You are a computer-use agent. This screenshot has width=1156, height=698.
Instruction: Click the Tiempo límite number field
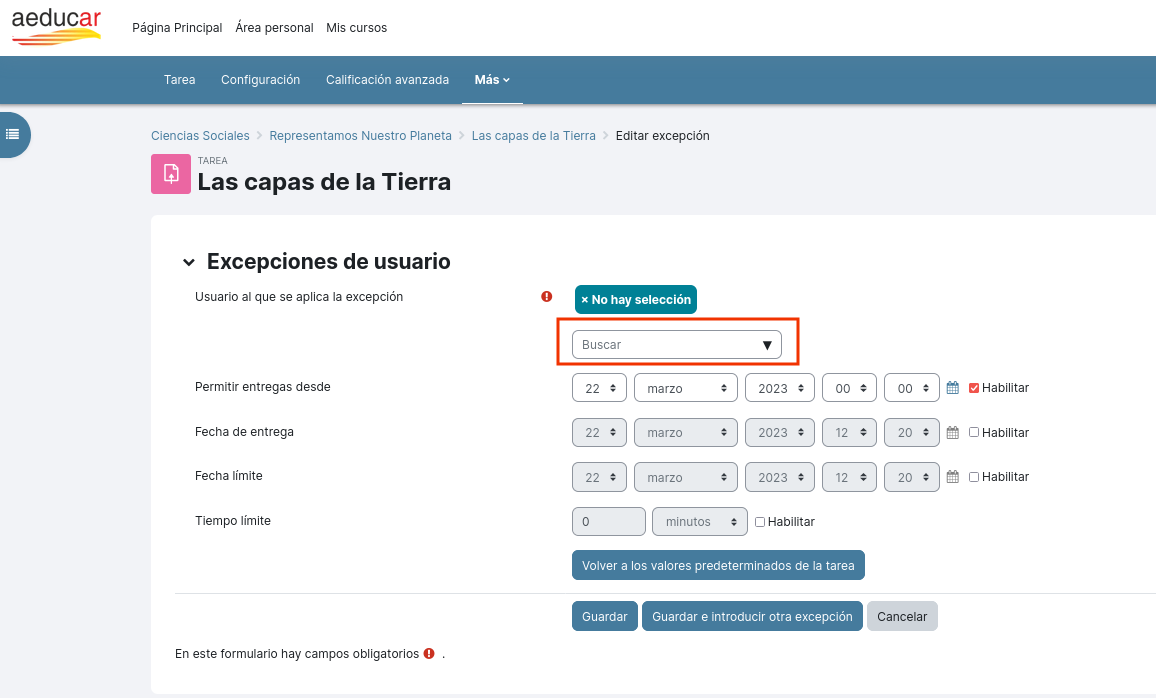click(x=609, y=522)
